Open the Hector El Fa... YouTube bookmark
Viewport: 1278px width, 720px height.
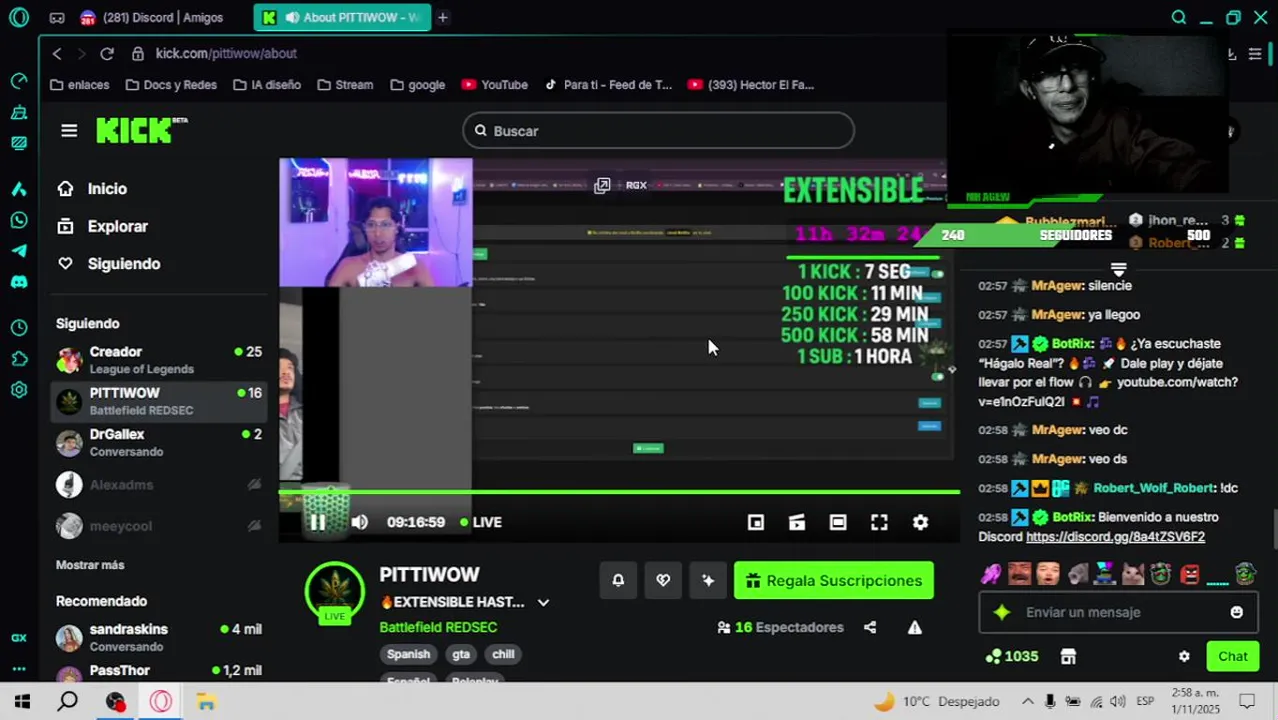click(x=751, y=85)
